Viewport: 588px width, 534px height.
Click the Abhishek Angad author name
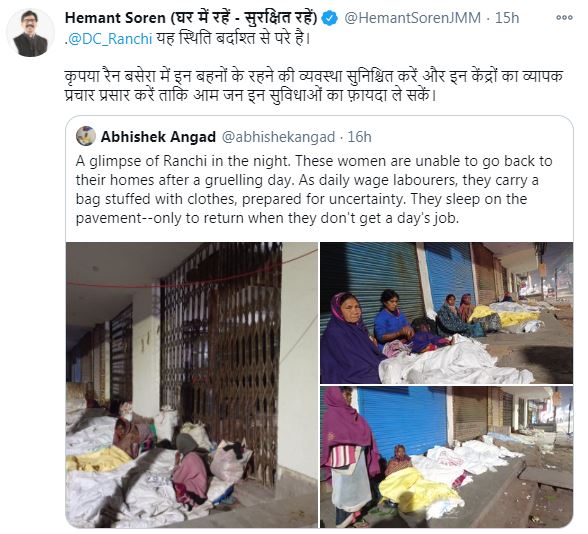(158, 137)
